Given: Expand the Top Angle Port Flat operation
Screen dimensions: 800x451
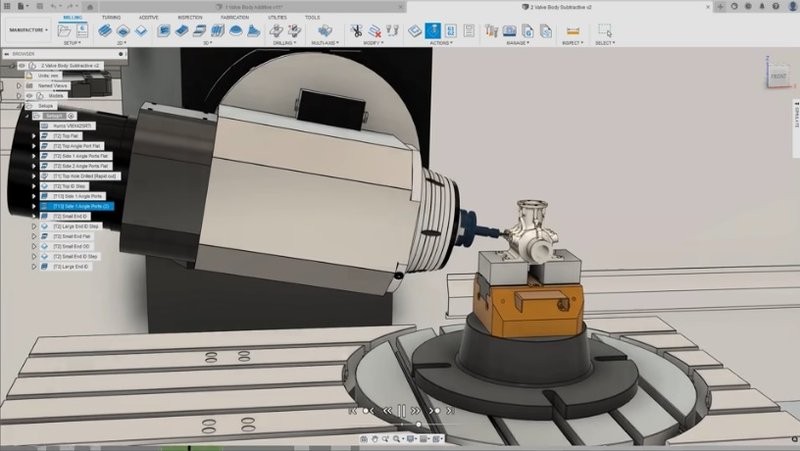Looking at the screenshot, I should click(35, 146).
